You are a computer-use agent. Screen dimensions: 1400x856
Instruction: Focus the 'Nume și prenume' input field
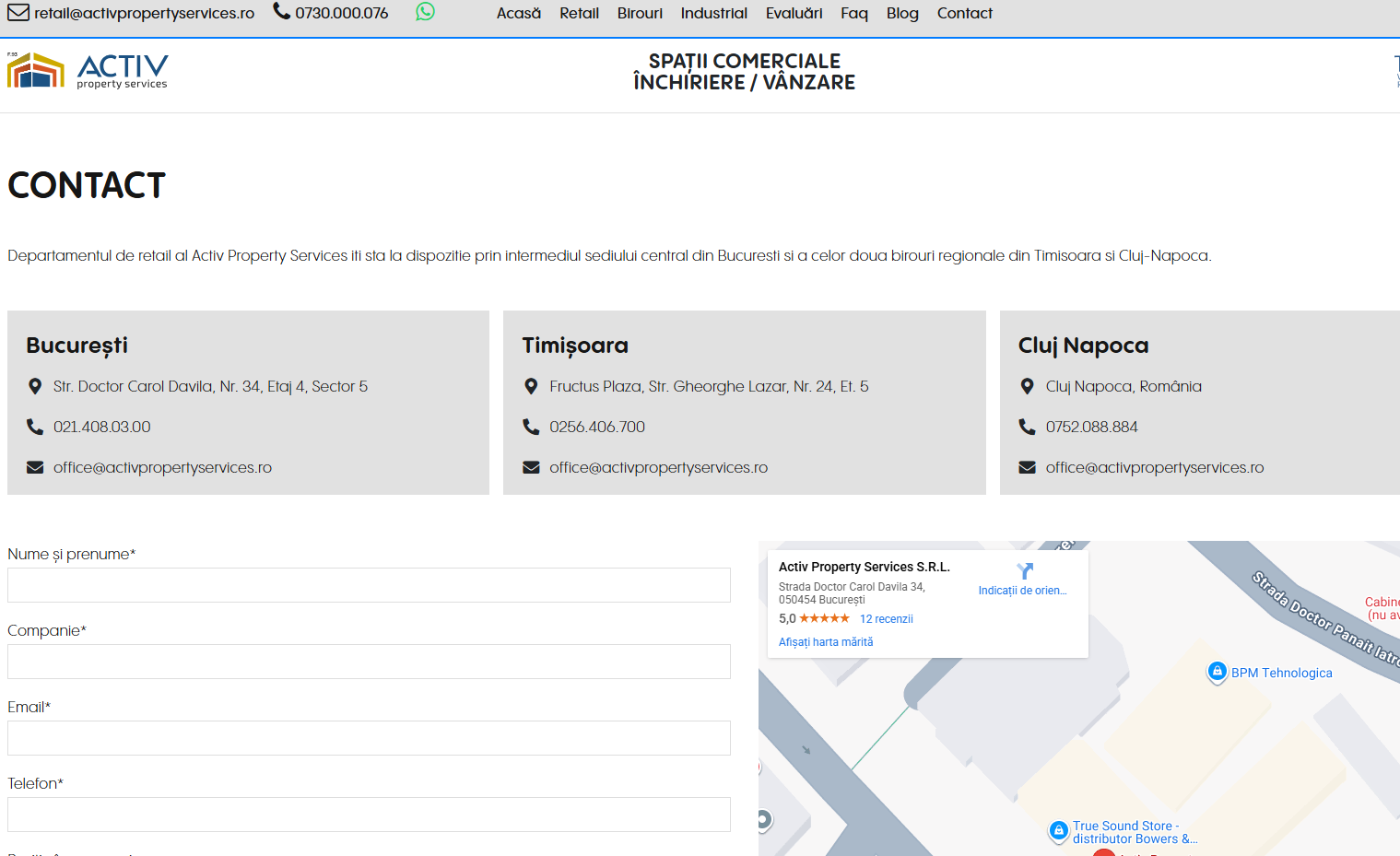coord(369,585)
